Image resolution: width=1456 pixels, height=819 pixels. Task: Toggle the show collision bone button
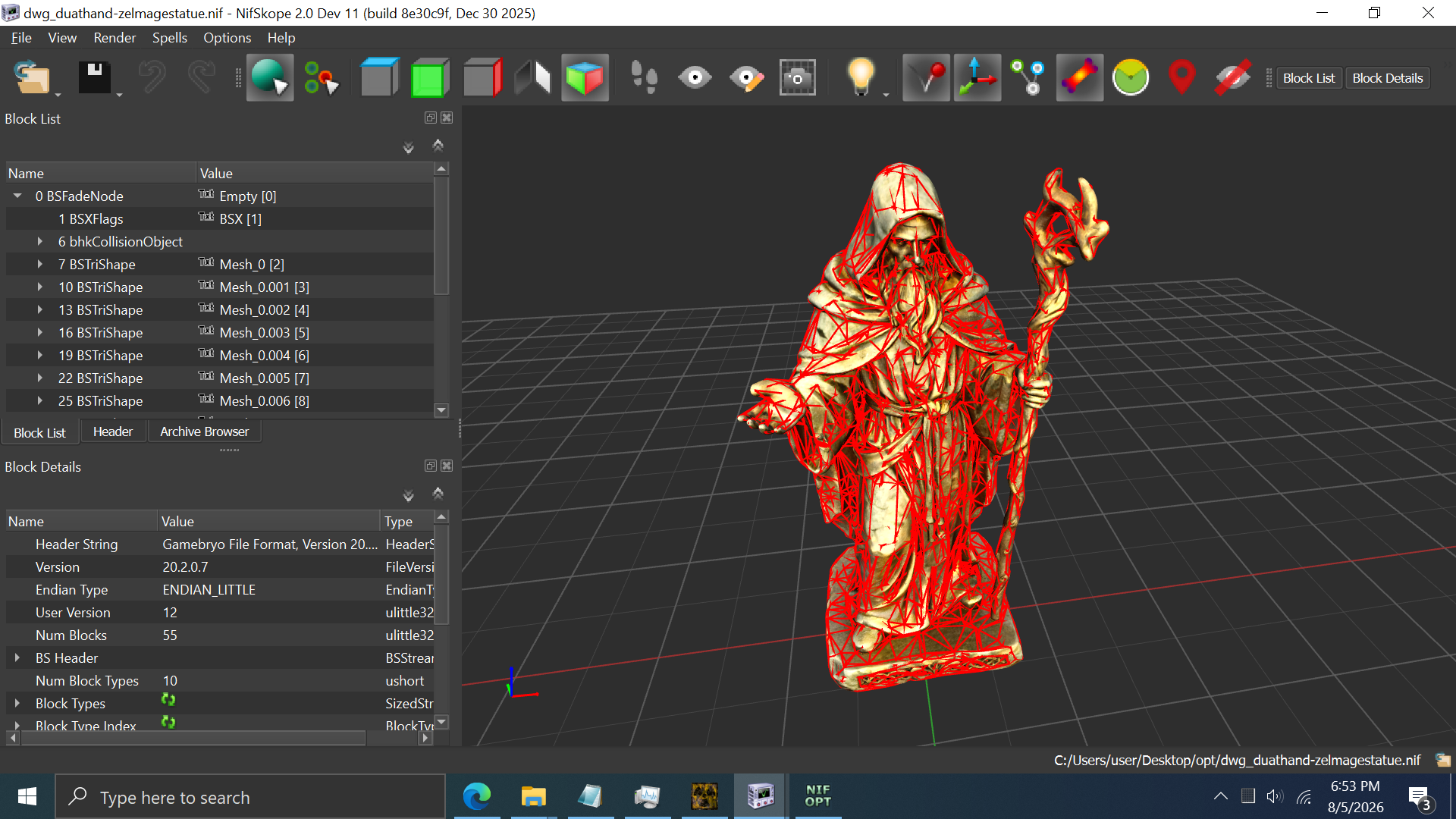pyautogui.click(x=1079, y=77)
